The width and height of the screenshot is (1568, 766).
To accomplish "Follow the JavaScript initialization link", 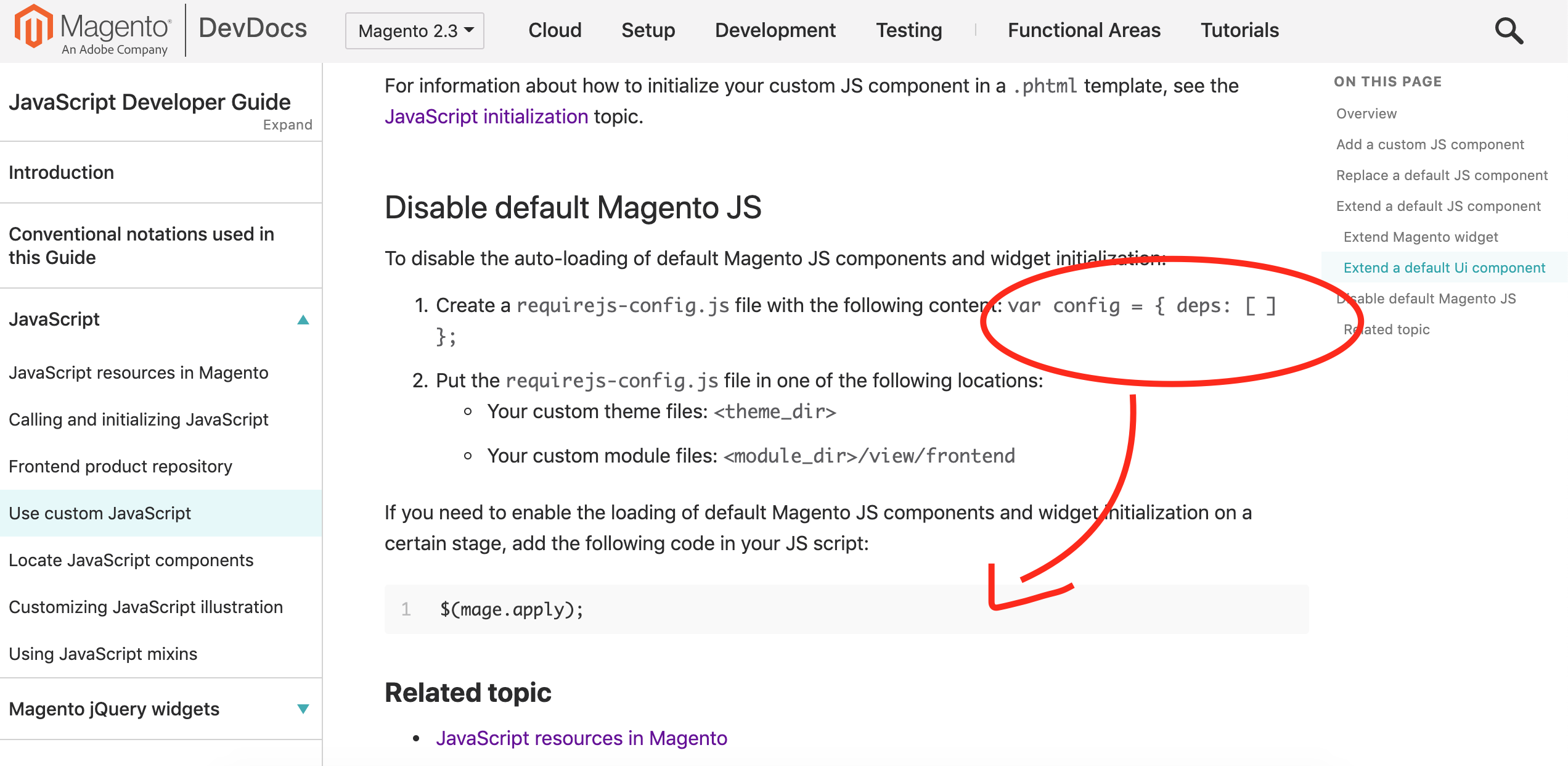I will coord(486,117).
